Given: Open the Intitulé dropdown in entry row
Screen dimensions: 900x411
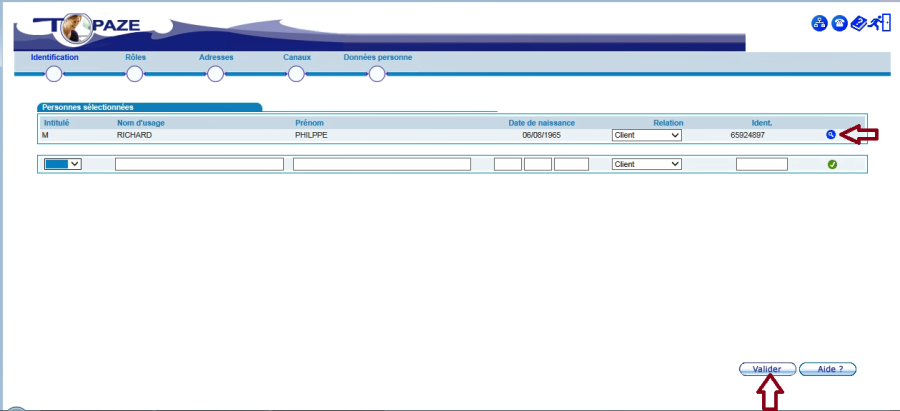Looking at the screenshot, I should click(x=62, y=164).
